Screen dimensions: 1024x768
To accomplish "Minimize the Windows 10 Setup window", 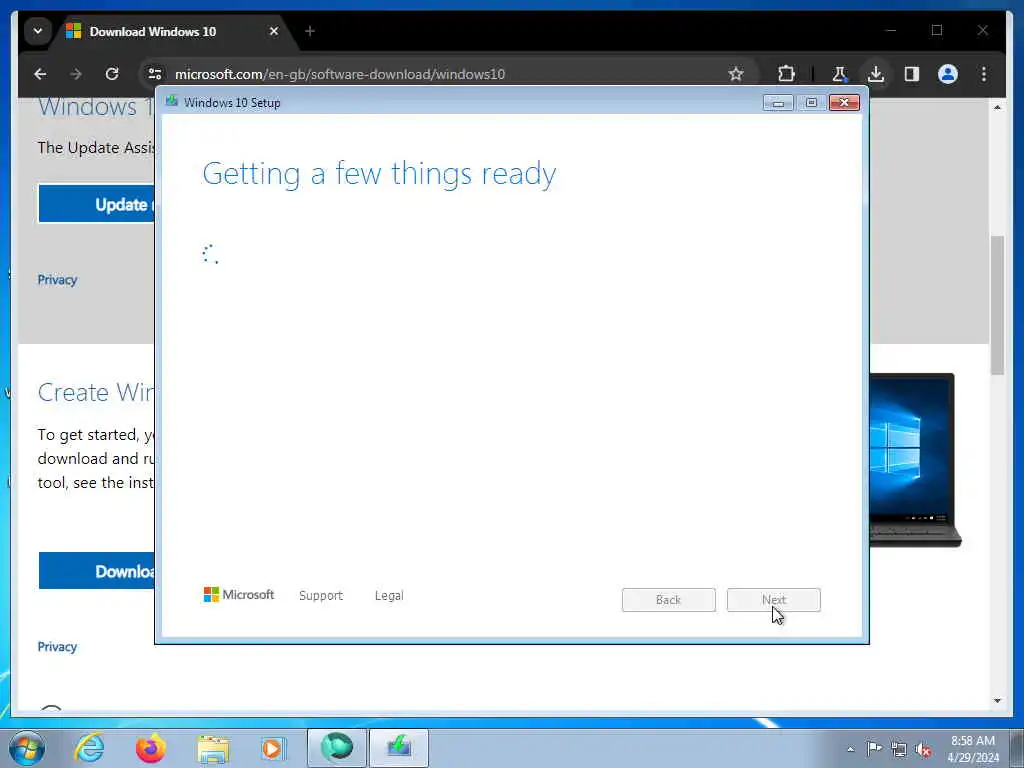I will coord(778,103).
